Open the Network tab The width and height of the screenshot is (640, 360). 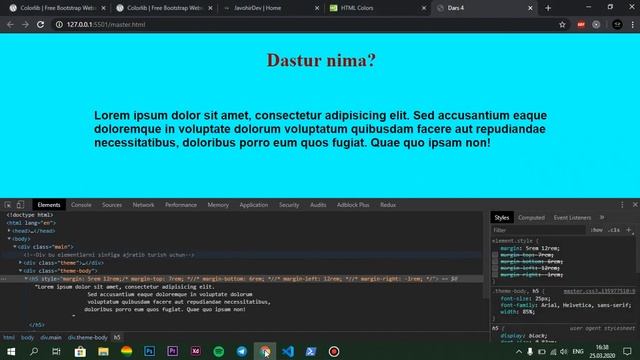[x=143, y=205]
